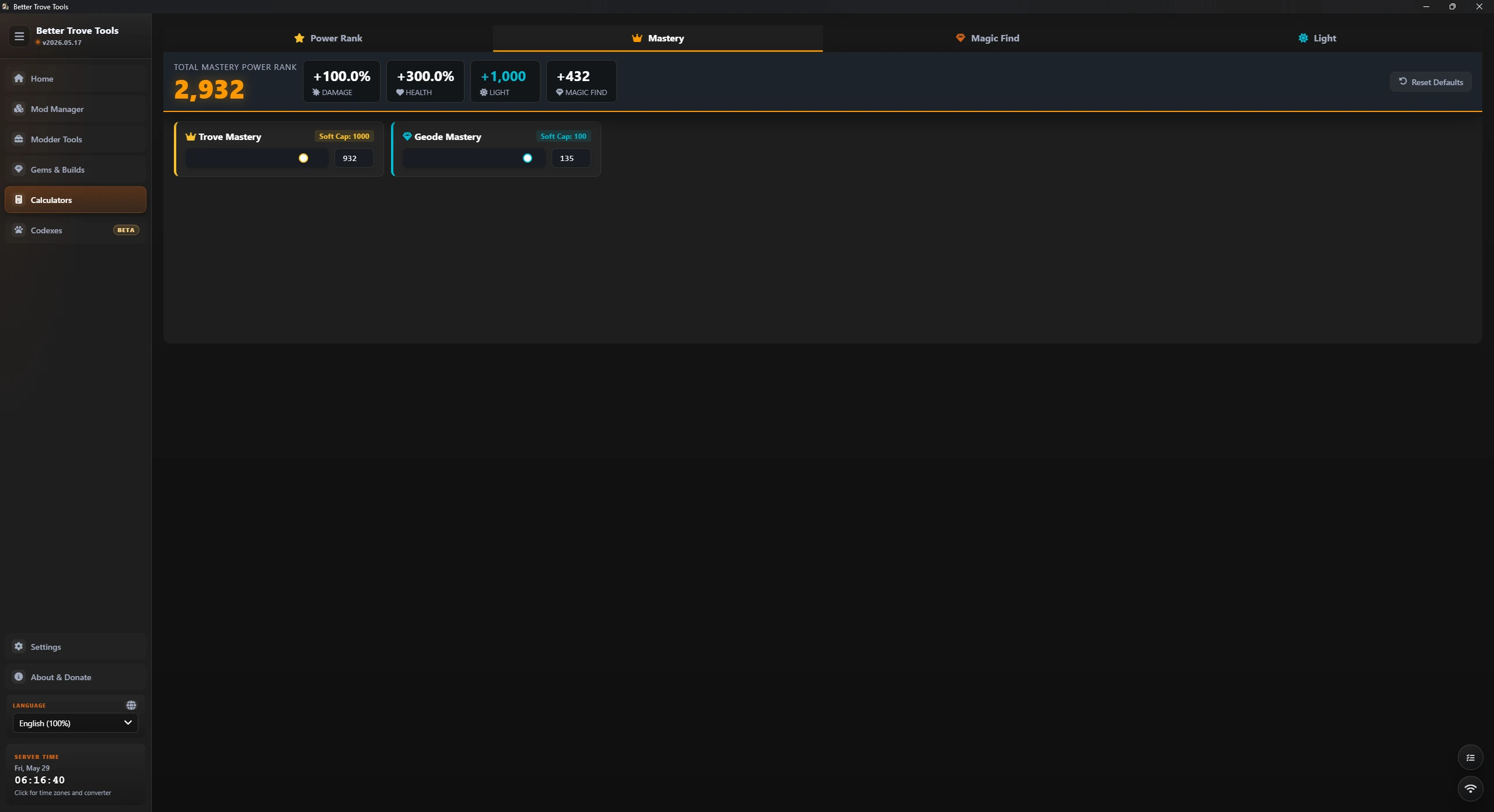Go to Home in sidebar
The width and height of the screenshot is (1494, 812).
tap(75, 78)
